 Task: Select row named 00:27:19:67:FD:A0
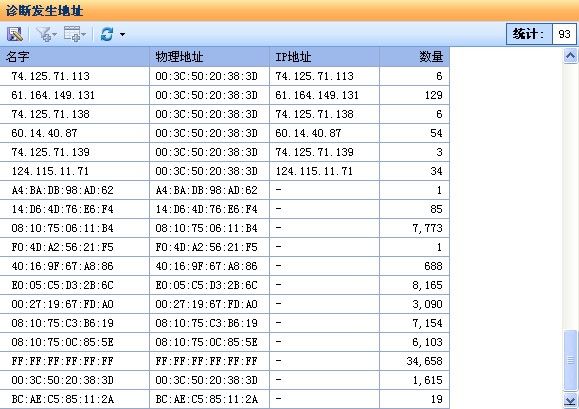(225, 305)
